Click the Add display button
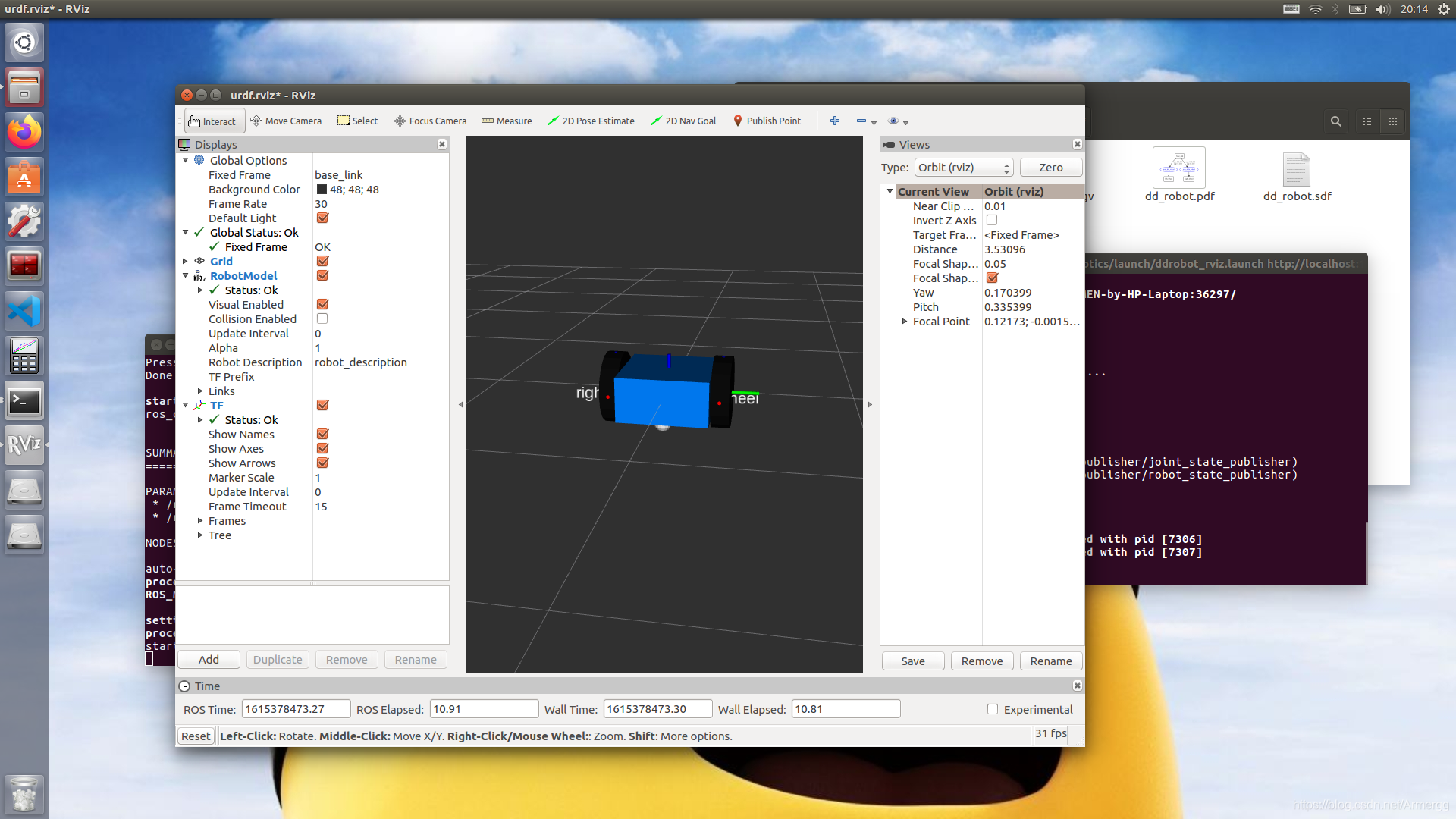The height and width of the screenshot is (819, 1456). (209, 660)
